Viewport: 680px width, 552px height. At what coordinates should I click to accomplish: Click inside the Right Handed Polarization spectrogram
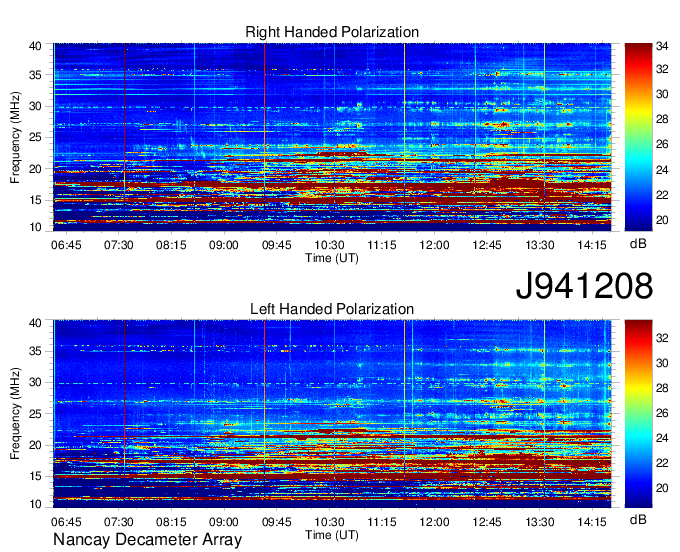click(x=332, y=137)
